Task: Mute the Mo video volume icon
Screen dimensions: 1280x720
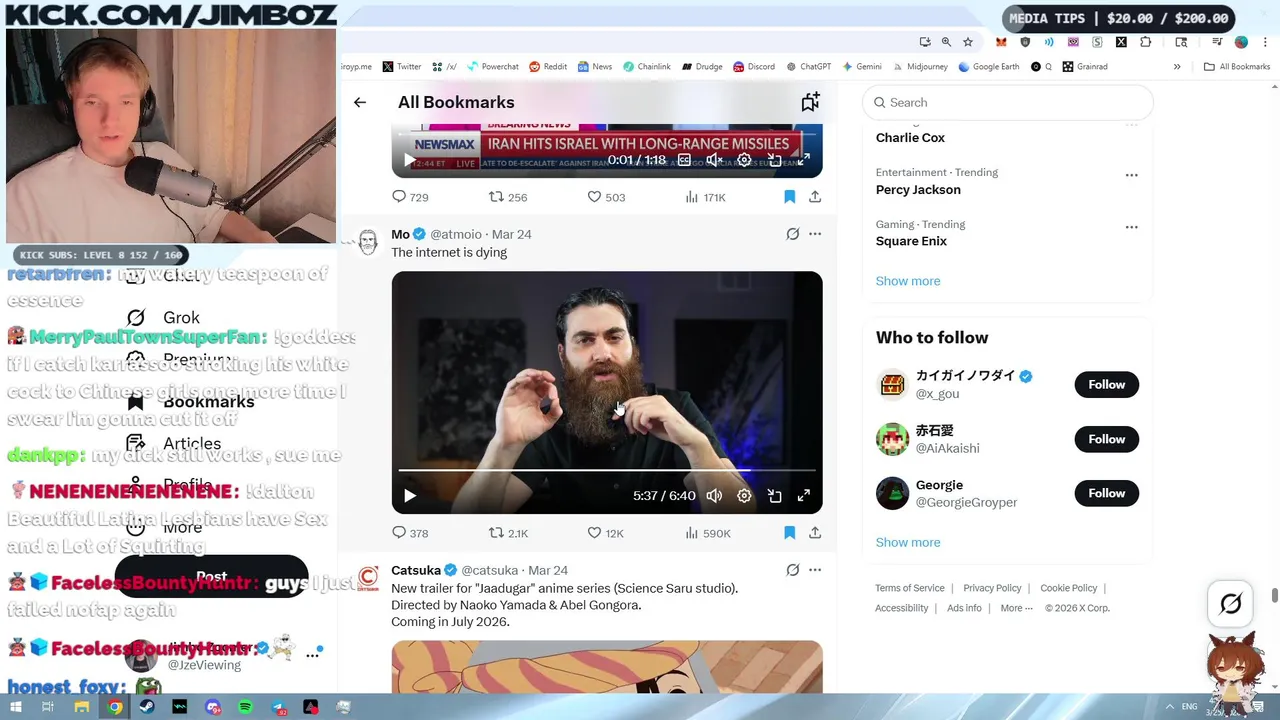Action: coord(714,496)
